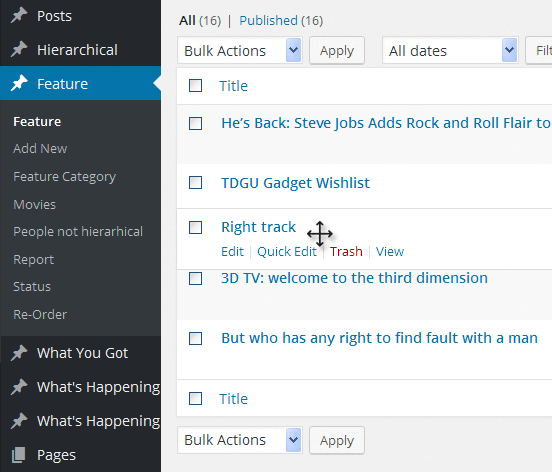Expand the All dates filter dropdown

pyautogui.click(x=450, y=50)
